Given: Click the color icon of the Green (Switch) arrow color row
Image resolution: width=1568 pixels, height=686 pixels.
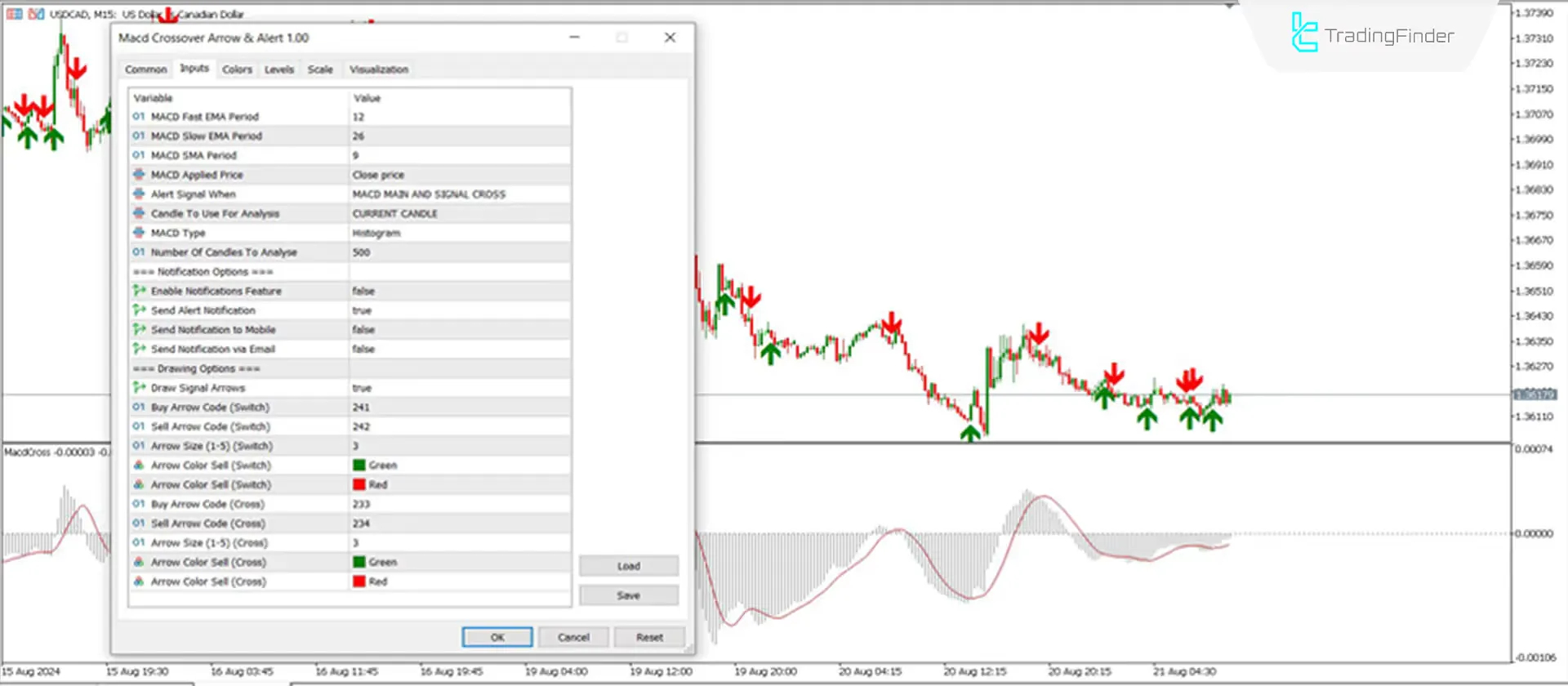Looking at the screenshot, I should click(139, 465).
